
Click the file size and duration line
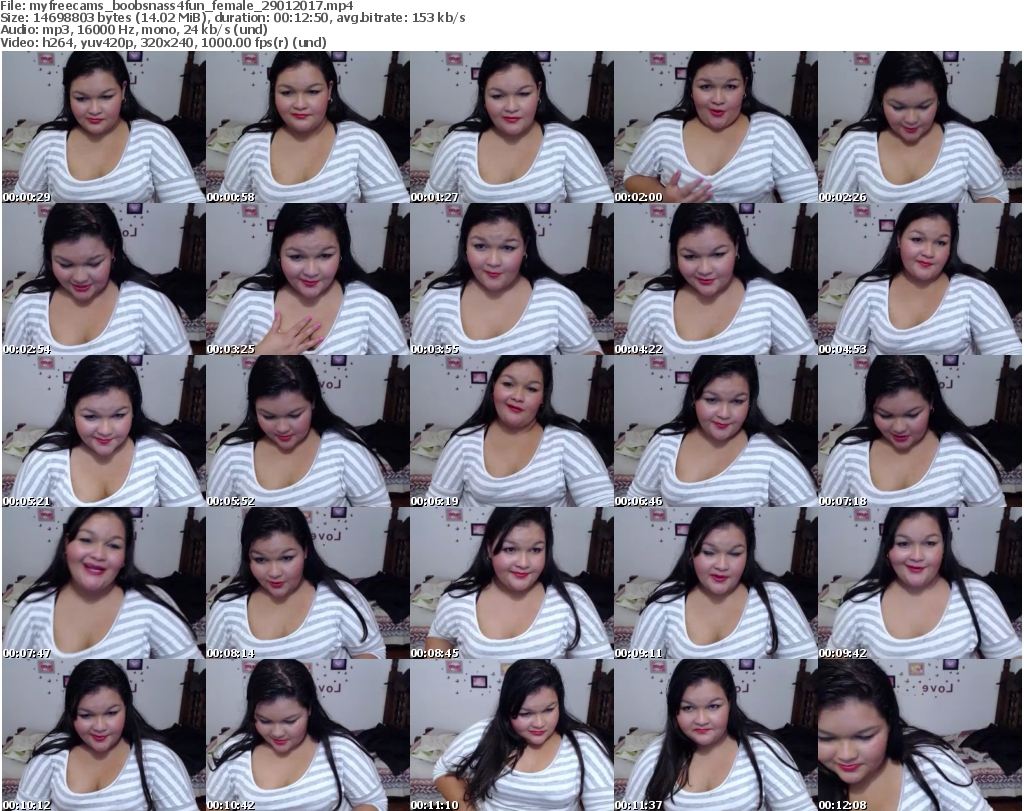232,18
